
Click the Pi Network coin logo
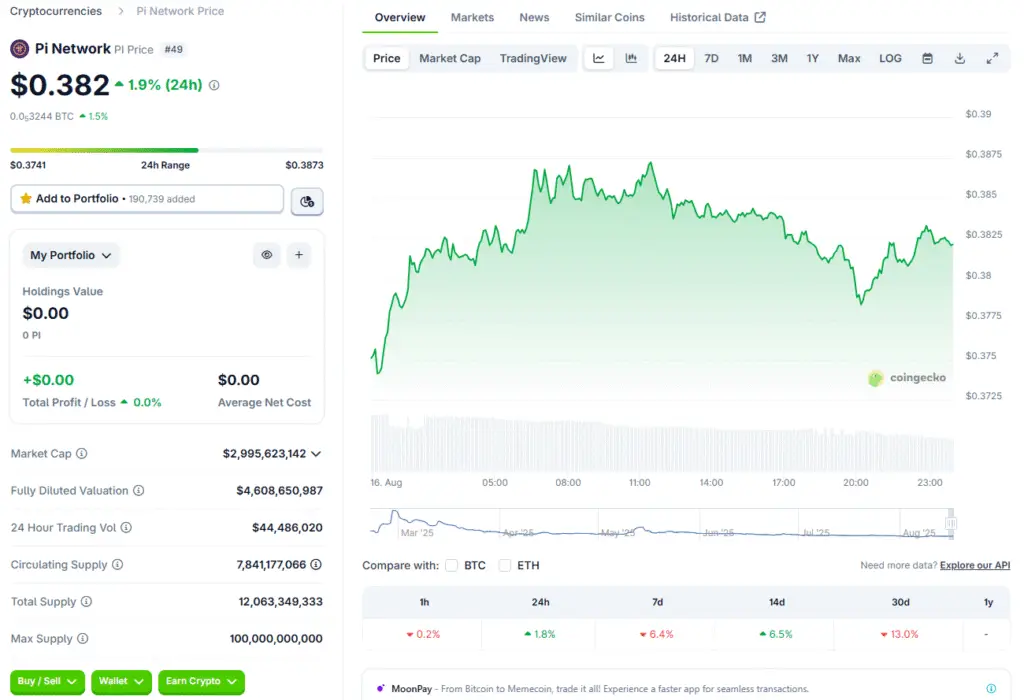point(20,49)
